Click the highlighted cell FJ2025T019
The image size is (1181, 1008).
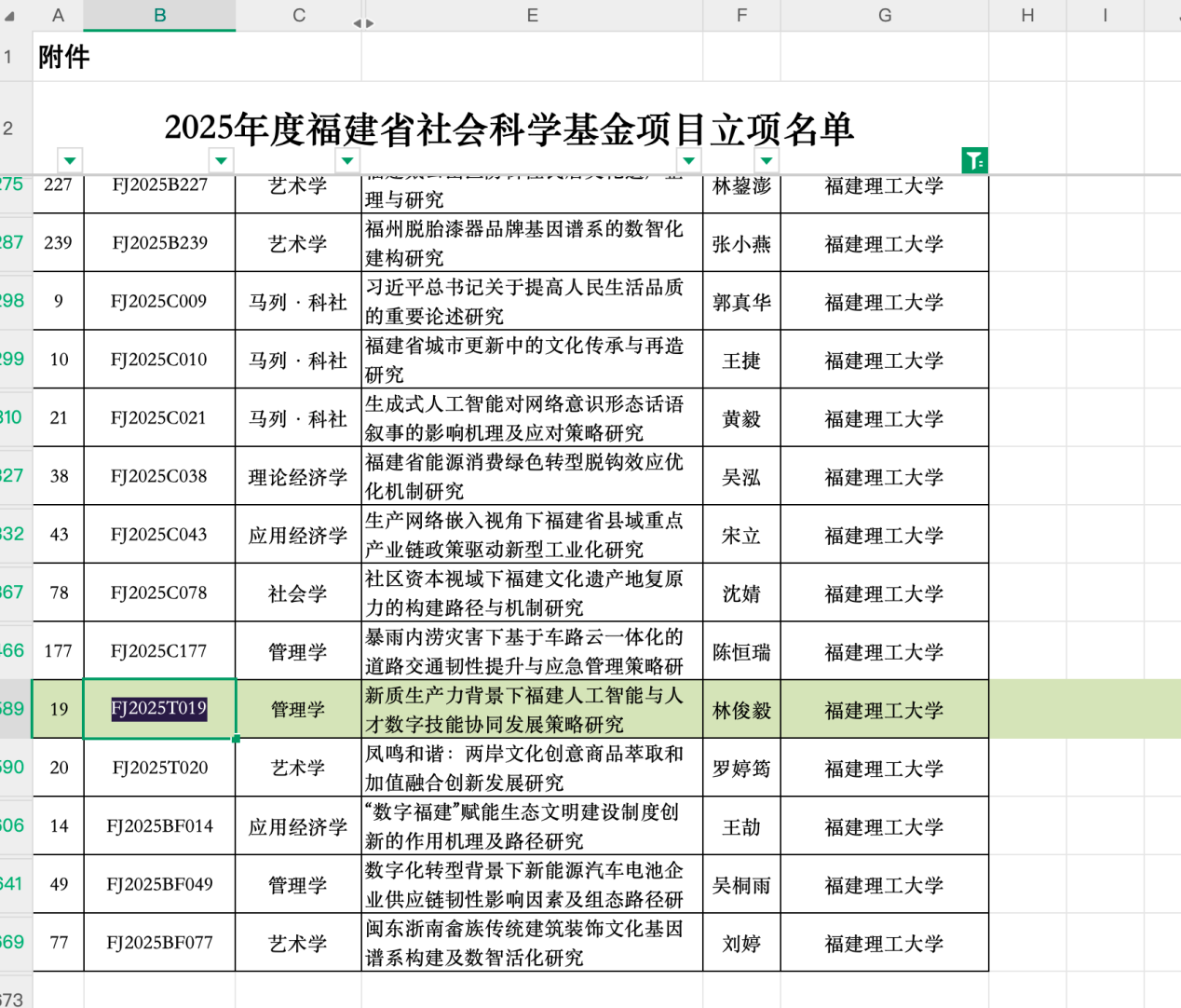tap(159, 709)
